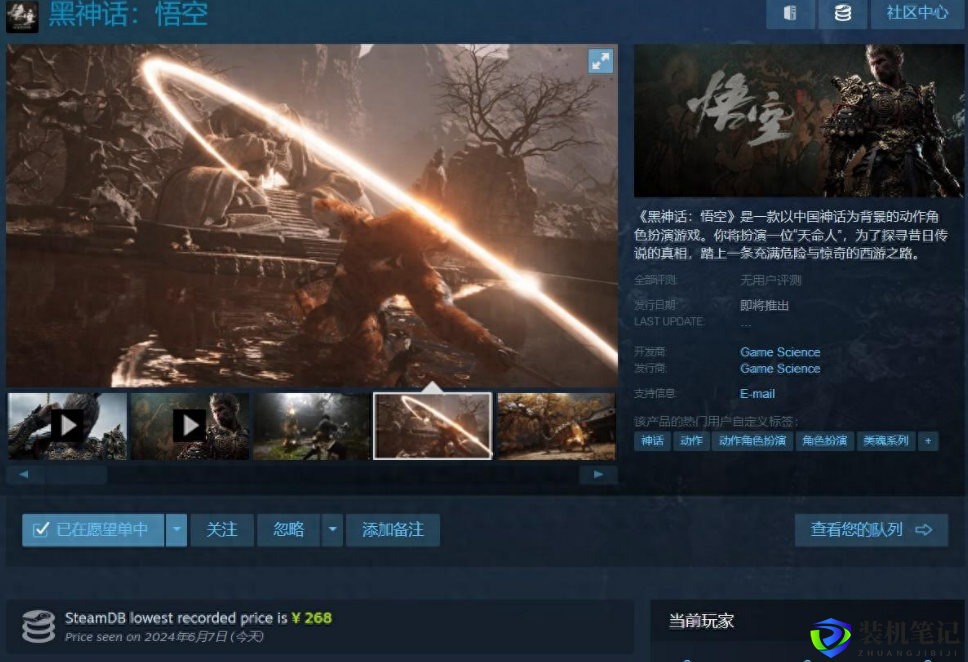
Task: Expand the dropdown arrow next to 忽略
Action: [x=332, y=530]
